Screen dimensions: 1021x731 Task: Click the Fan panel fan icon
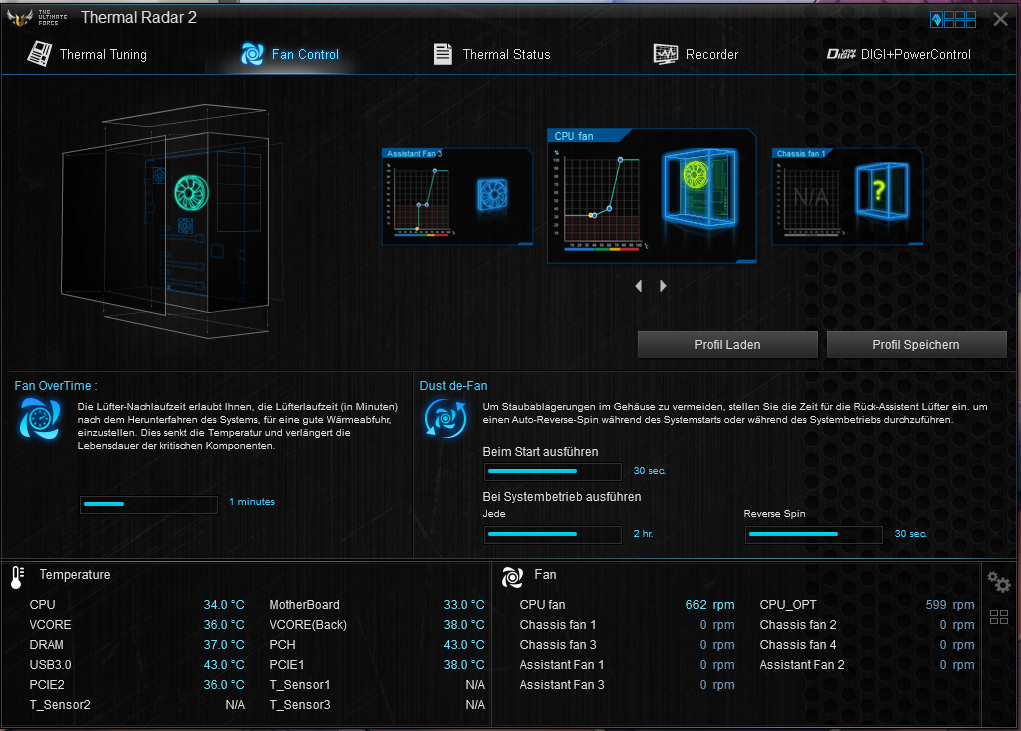point(512,577)
